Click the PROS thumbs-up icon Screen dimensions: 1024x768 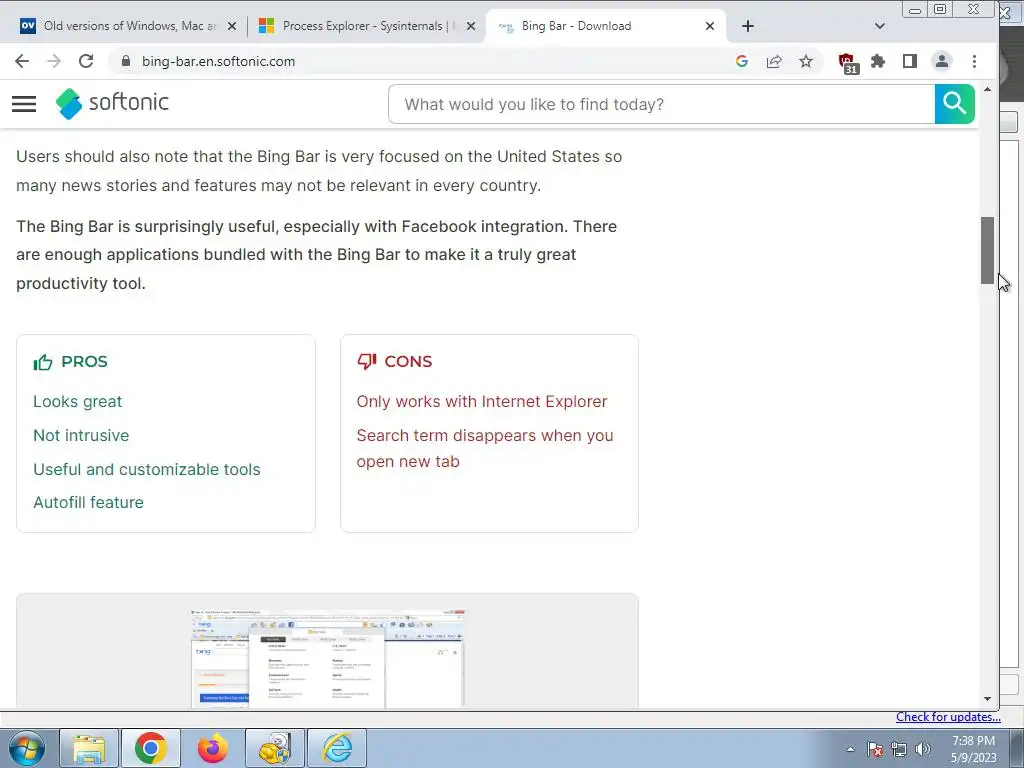coord(43,362)
